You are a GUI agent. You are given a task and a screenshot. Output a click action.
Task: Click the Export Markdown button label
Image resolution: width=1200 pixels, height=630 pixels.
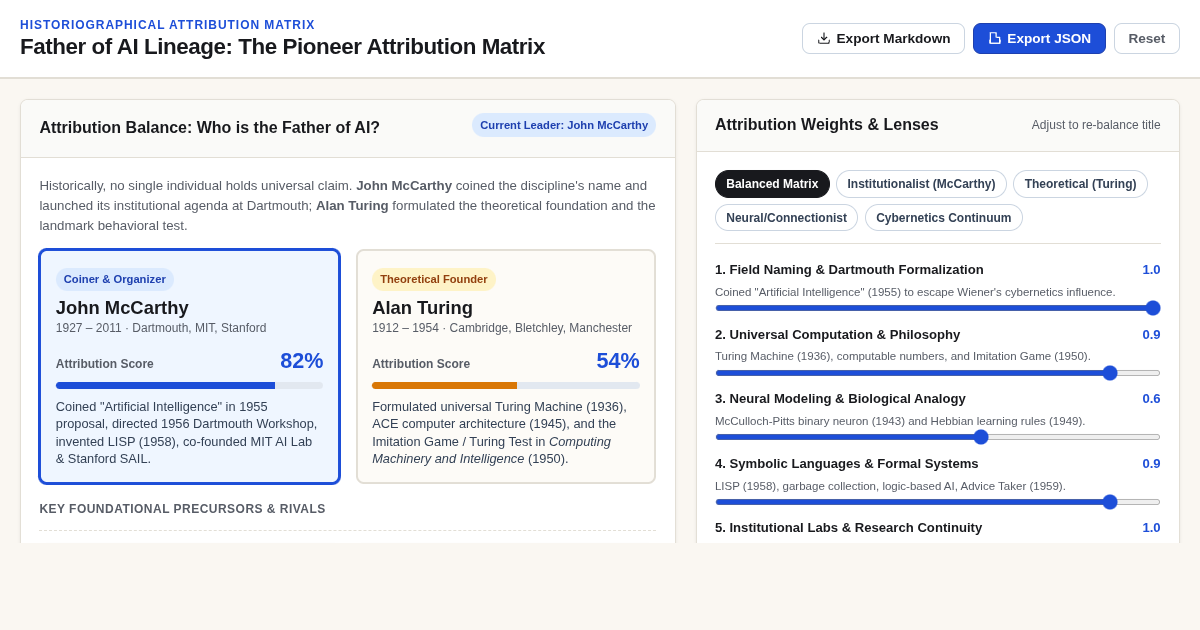click(x=893, y=38)
